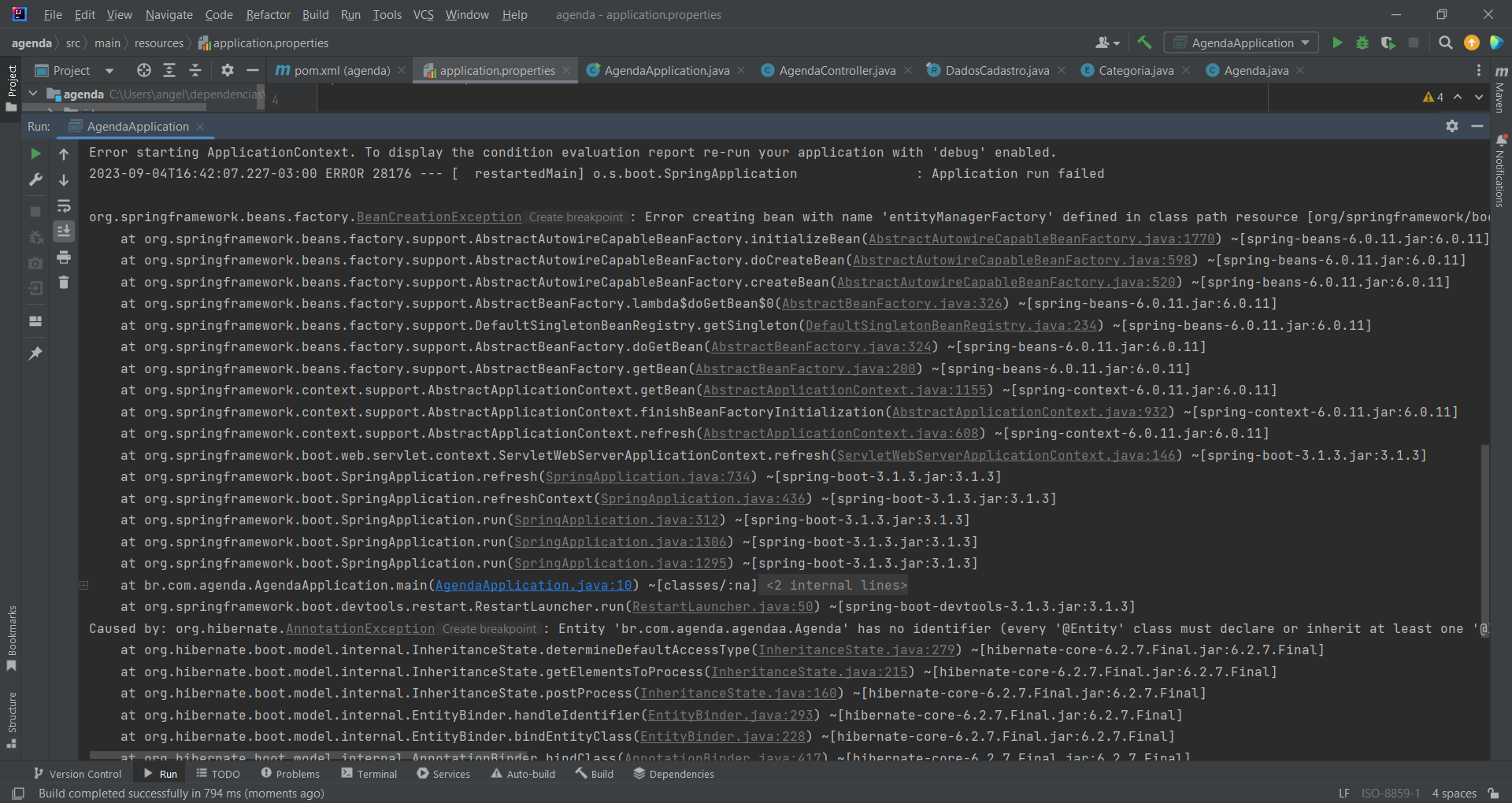Image resolution: width=1512 pixels, height=803 pixels.
Task: Open the Dependencies tool window
Action: pyautogui.click(x=674, y=774)
